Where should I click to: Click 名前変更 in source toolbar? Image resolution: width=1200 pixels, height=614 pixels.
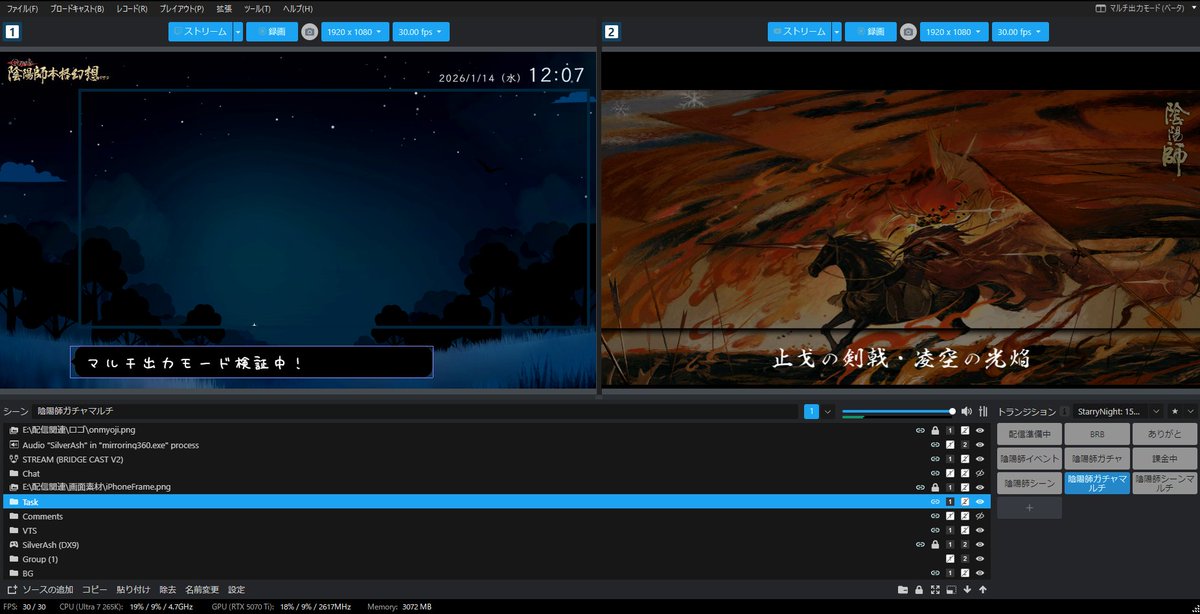pos(203,590)
